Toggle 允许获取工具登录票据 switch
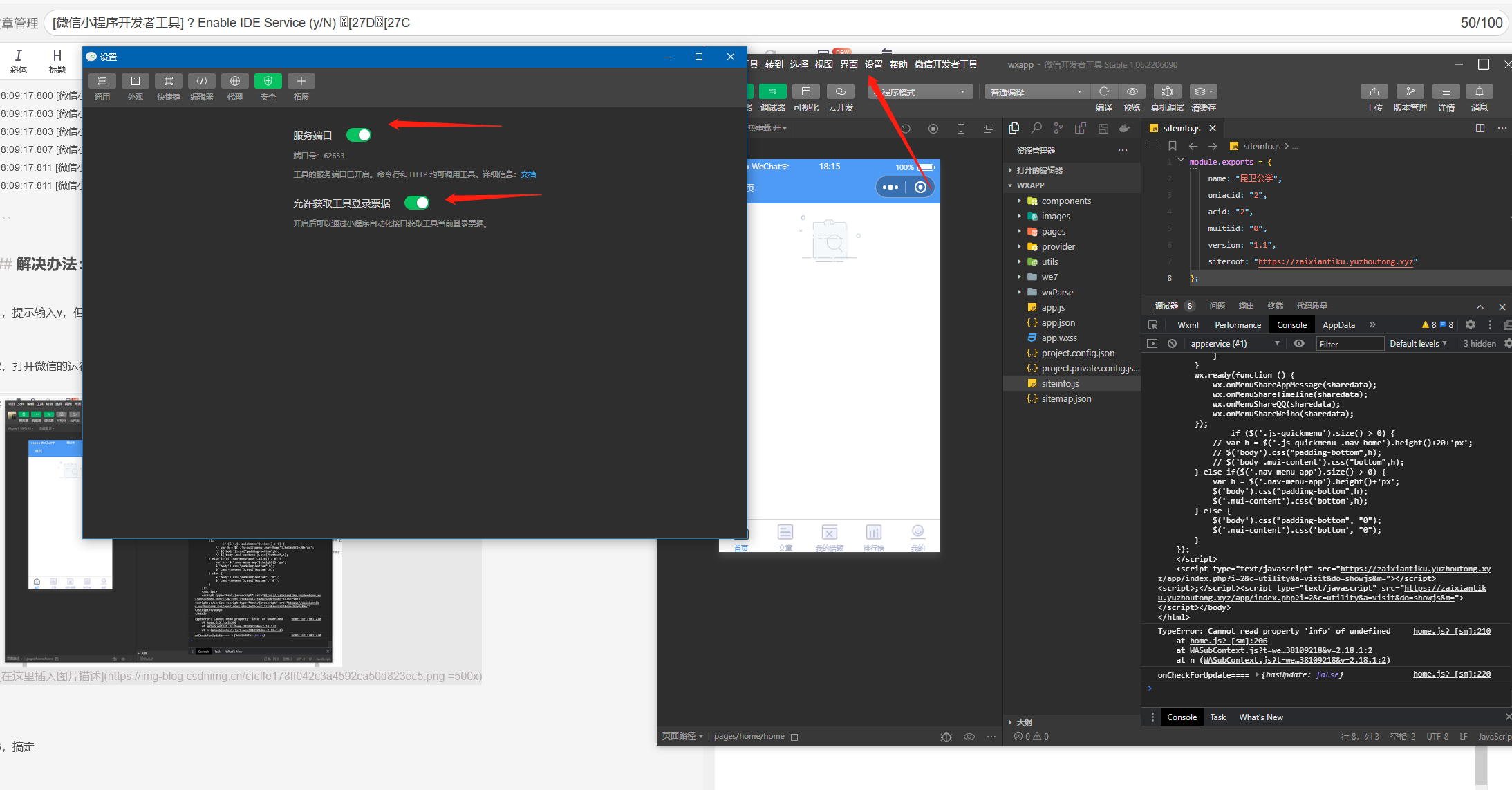 [417, 203]
